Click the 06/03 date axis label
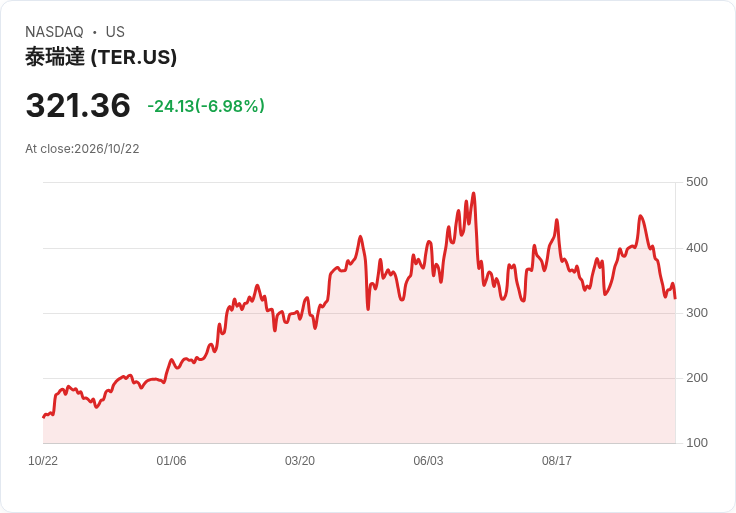 [x=428, y=461]
